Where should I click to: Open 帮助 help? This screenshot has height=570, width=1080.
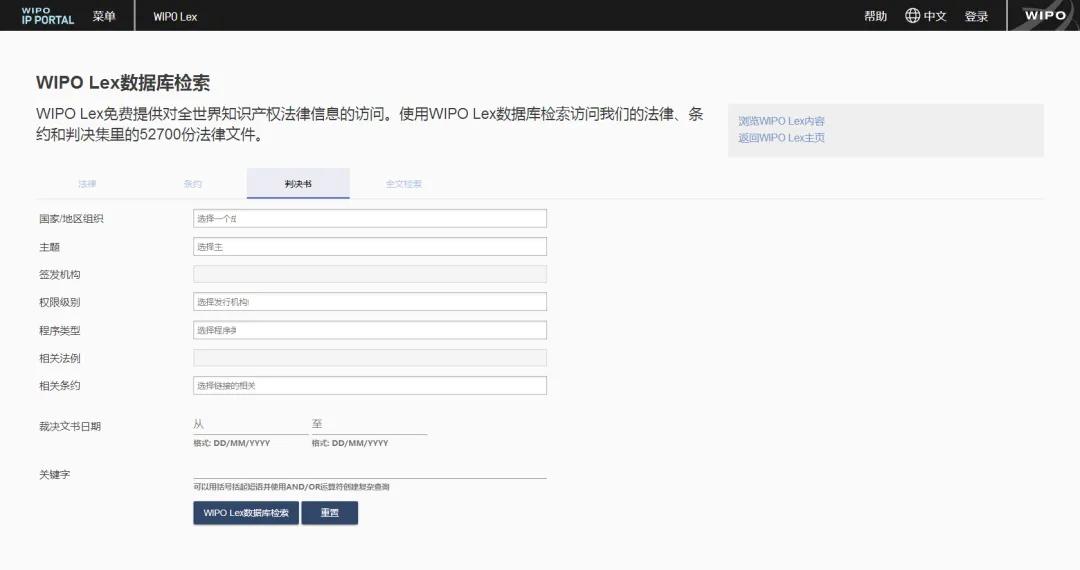(x=875, y=16)
